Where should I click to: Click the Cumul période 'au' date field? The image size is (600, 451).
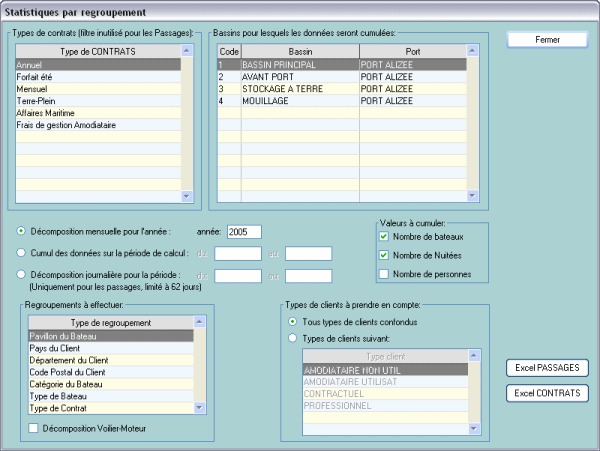(x=308, y=254)
